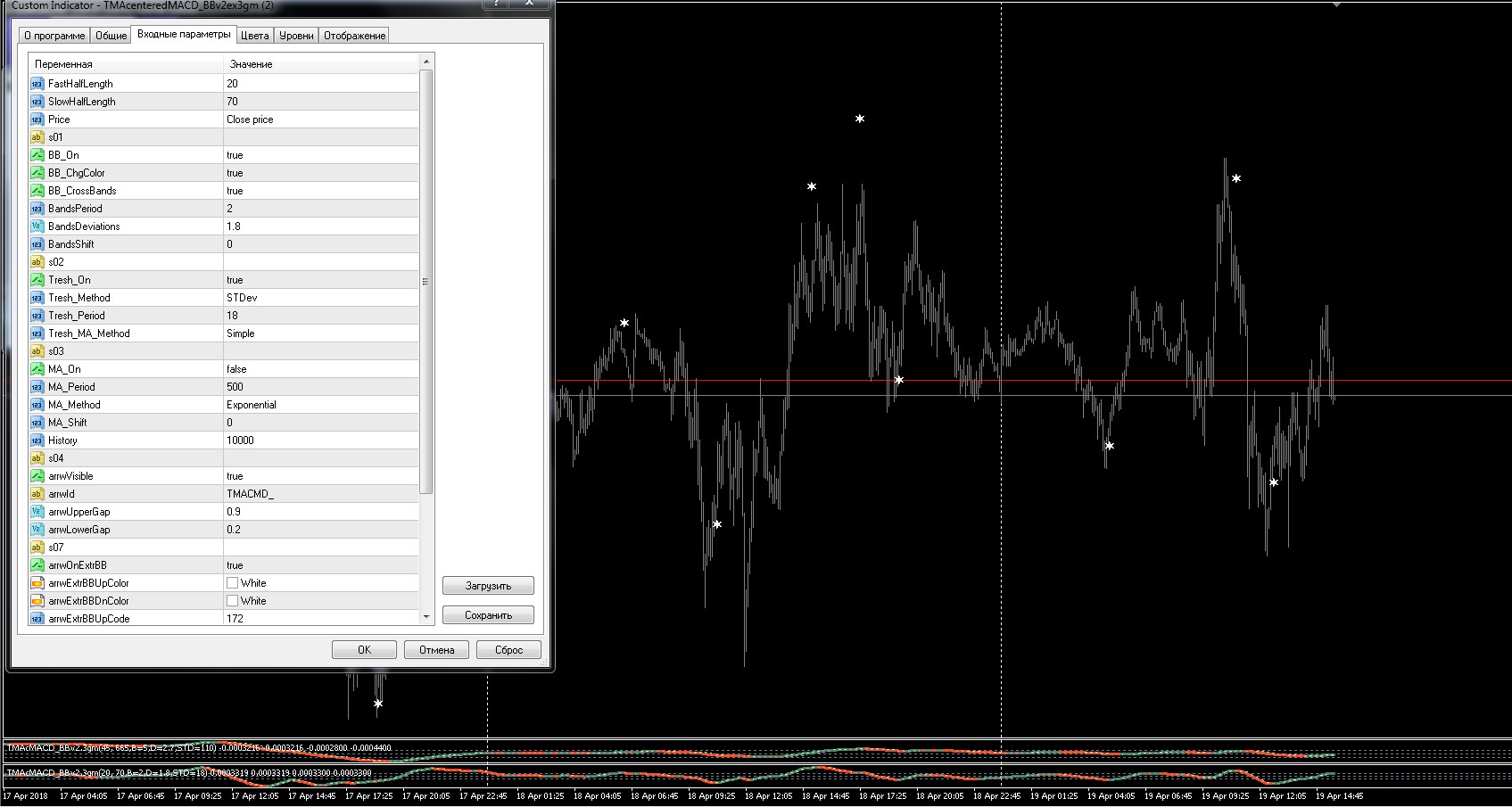Image resolution: width=1512 pixels, height=807 pixels.
Task: Click the MA_On boolean icon
Action: coord(37,369)
